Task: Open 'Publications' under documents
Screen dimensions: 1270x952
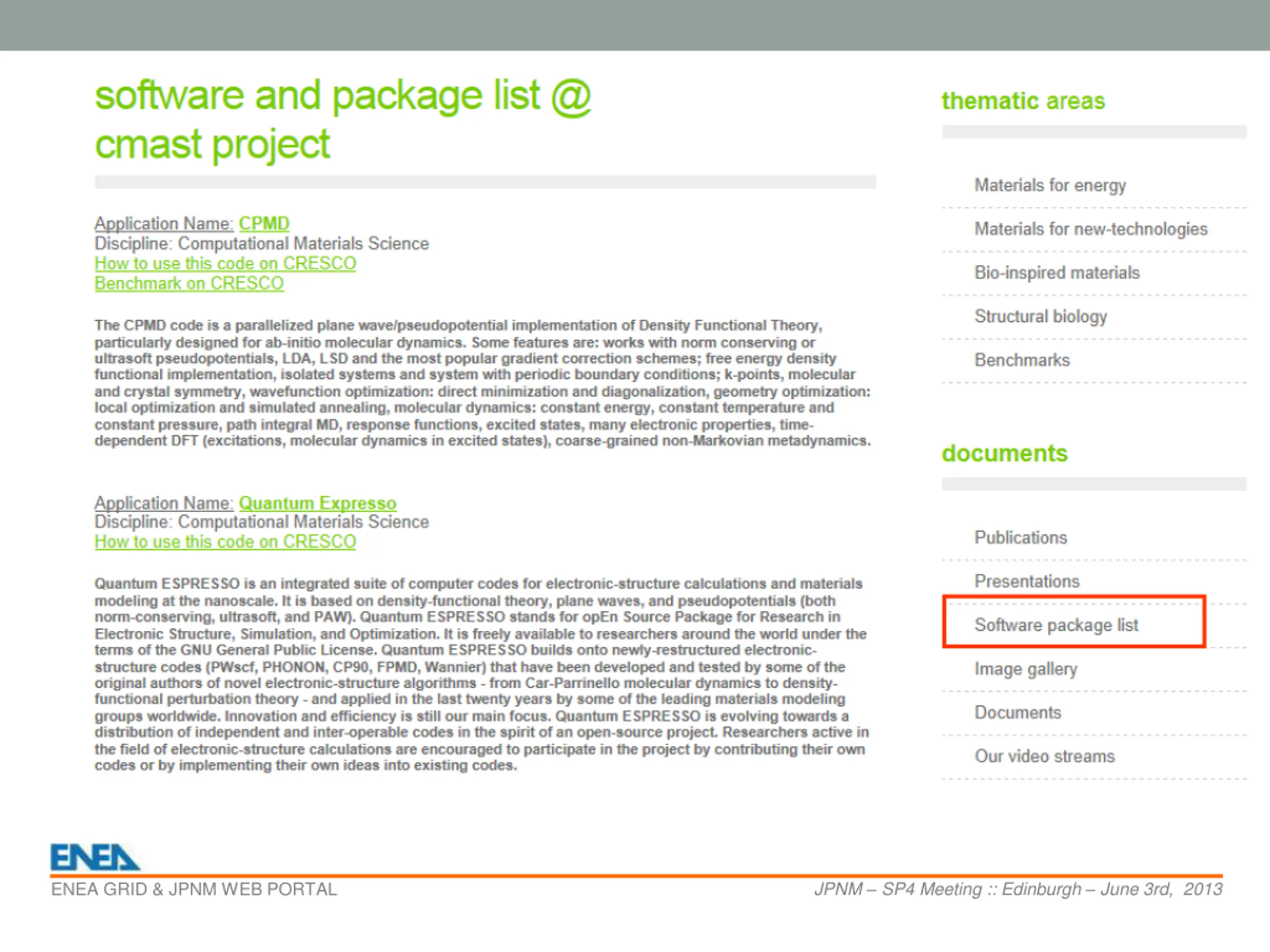Action: [1021, 537]
